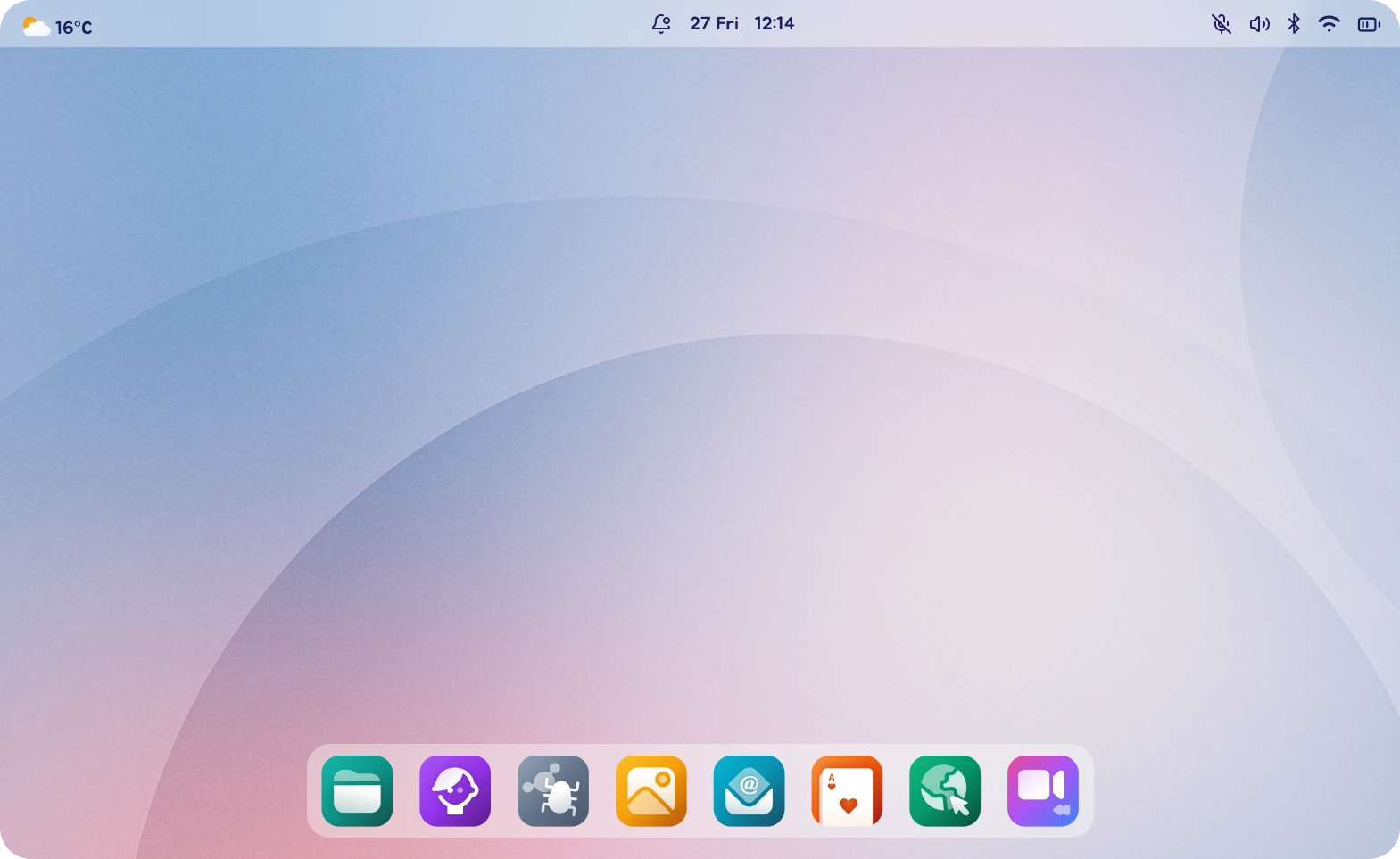Open the orange image viewer app
Viewport: 1400px width, 859px height.
651,791
